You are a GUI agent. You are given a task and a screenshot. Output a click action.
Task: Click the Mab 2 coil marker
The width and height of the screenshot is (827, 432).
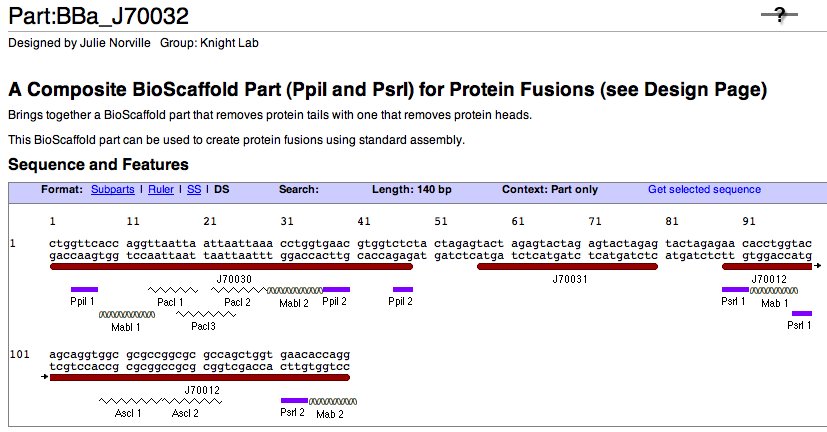point(328,401)
